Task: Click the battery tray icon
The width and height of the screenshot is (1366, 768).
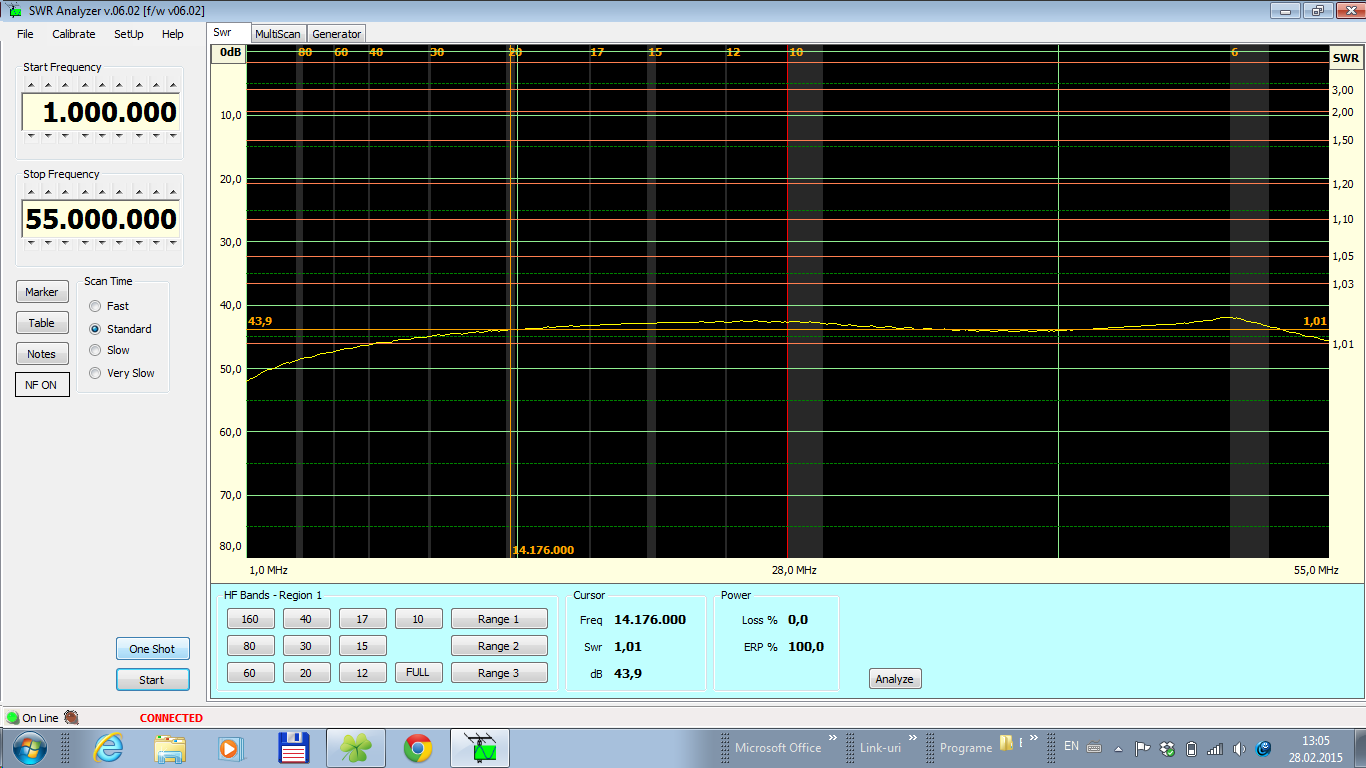Action: point(1191,748)
